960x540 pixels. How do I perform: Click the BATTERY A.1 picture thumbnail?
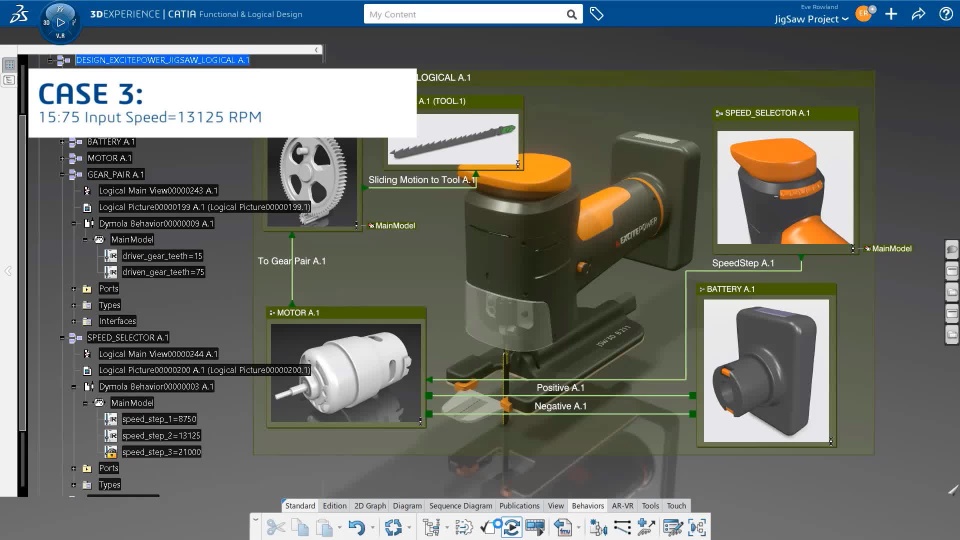766,370
